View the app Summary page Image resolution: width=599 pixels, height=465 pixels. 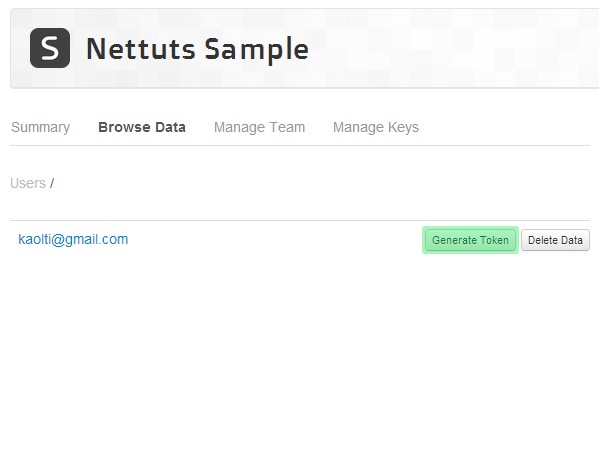[40, 127]
